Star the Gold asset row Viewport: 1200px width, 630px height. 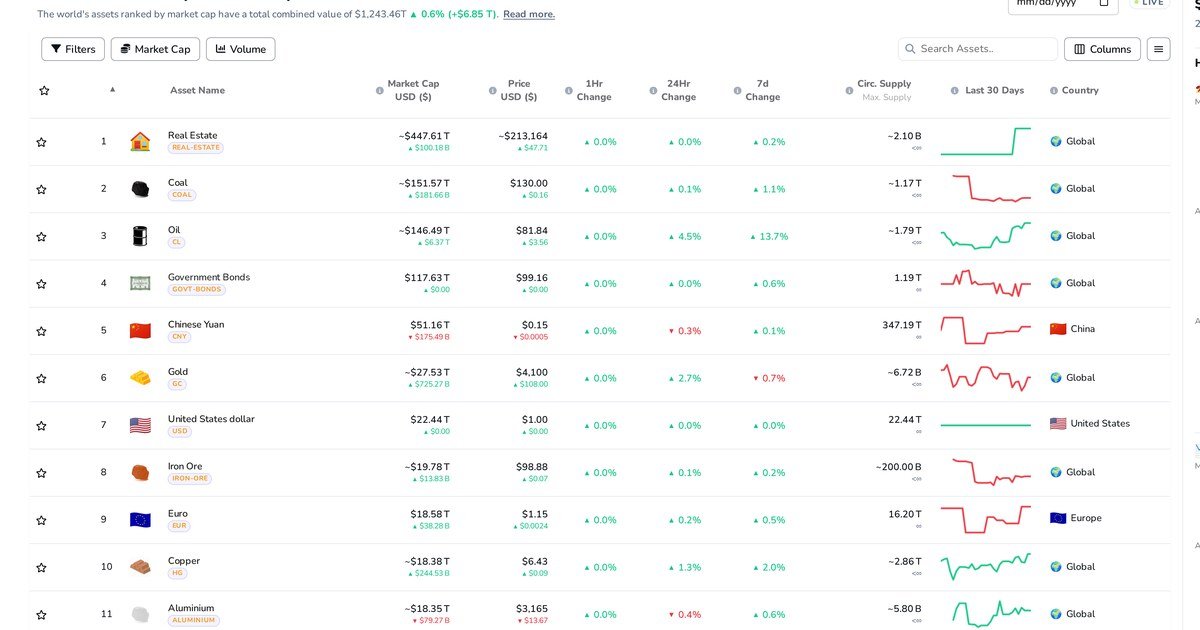pyautogui.click(x=41, y=379)
